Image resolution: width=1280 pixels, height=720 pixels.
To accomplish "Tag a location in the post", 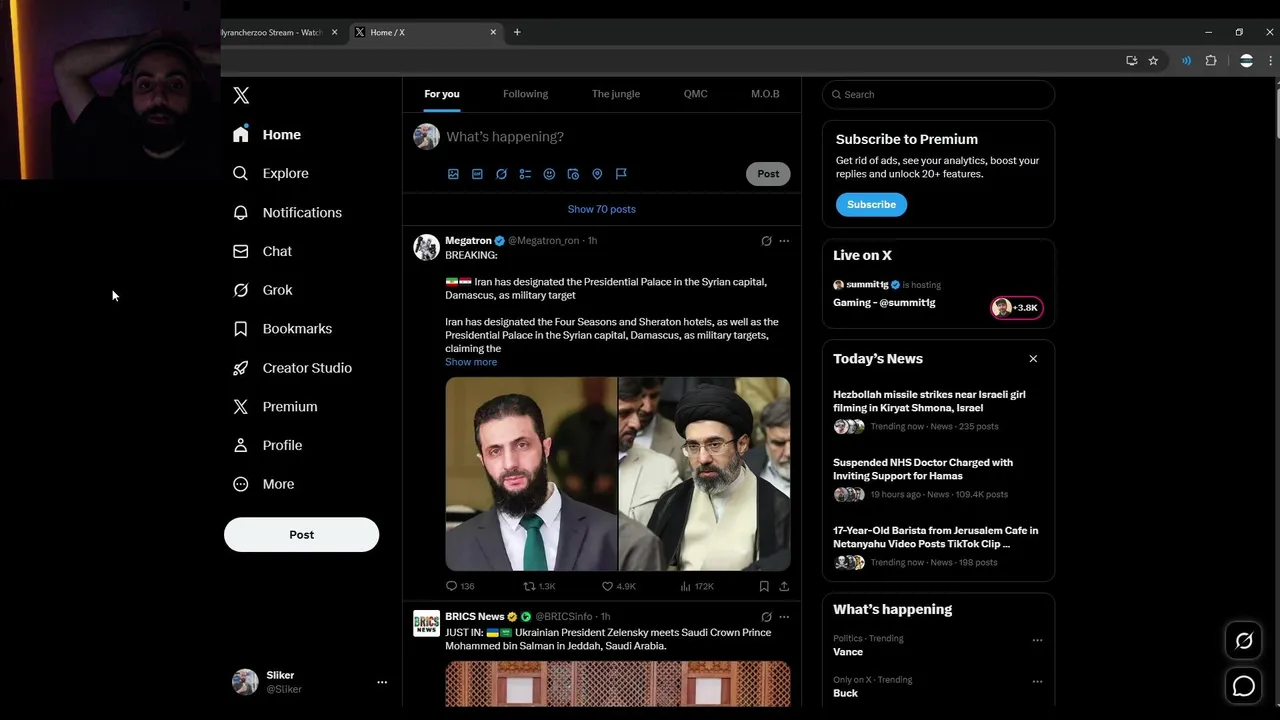I will tap(597, 174).
